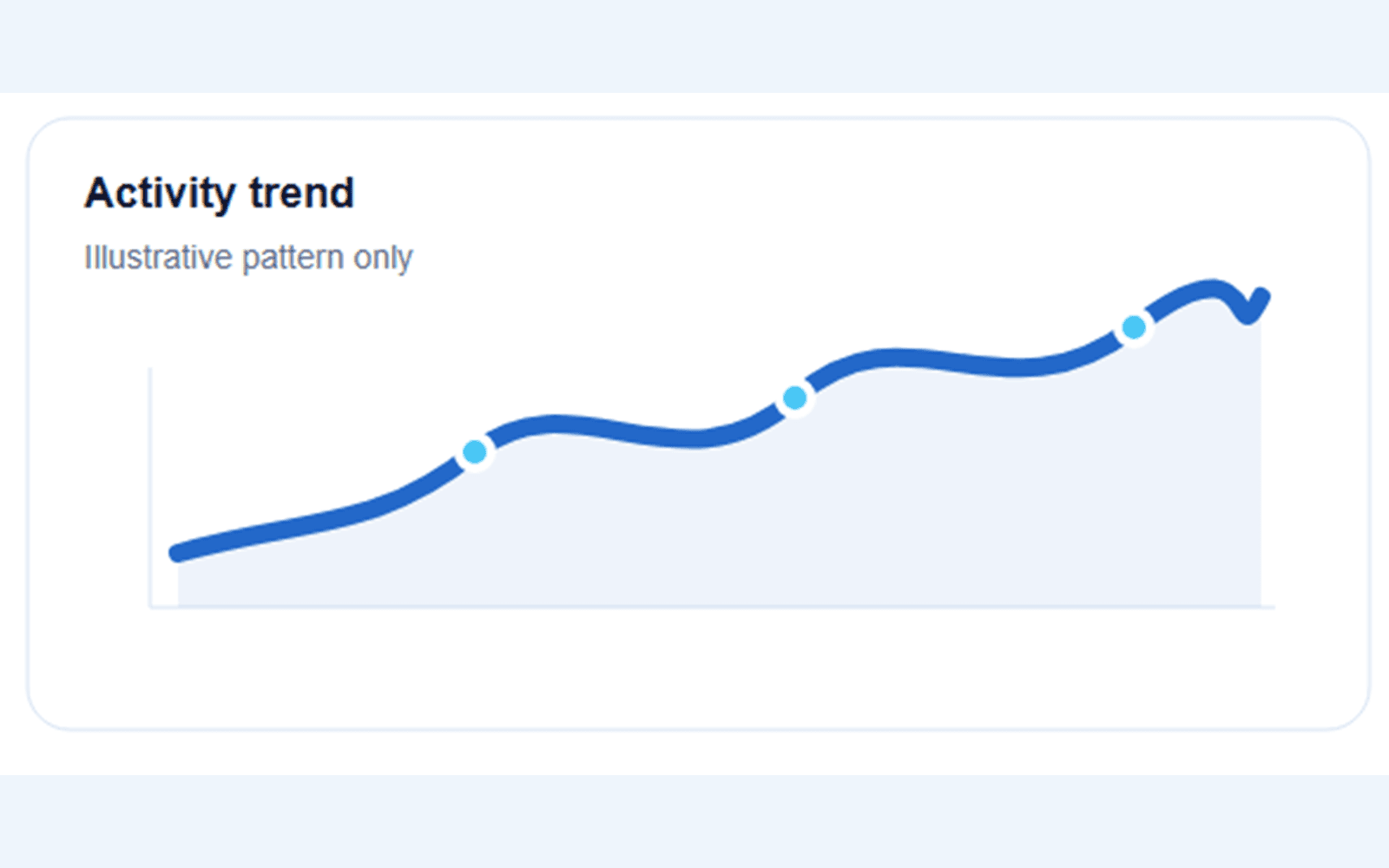Click empty white space below the chart baseline

click(694, 667)
